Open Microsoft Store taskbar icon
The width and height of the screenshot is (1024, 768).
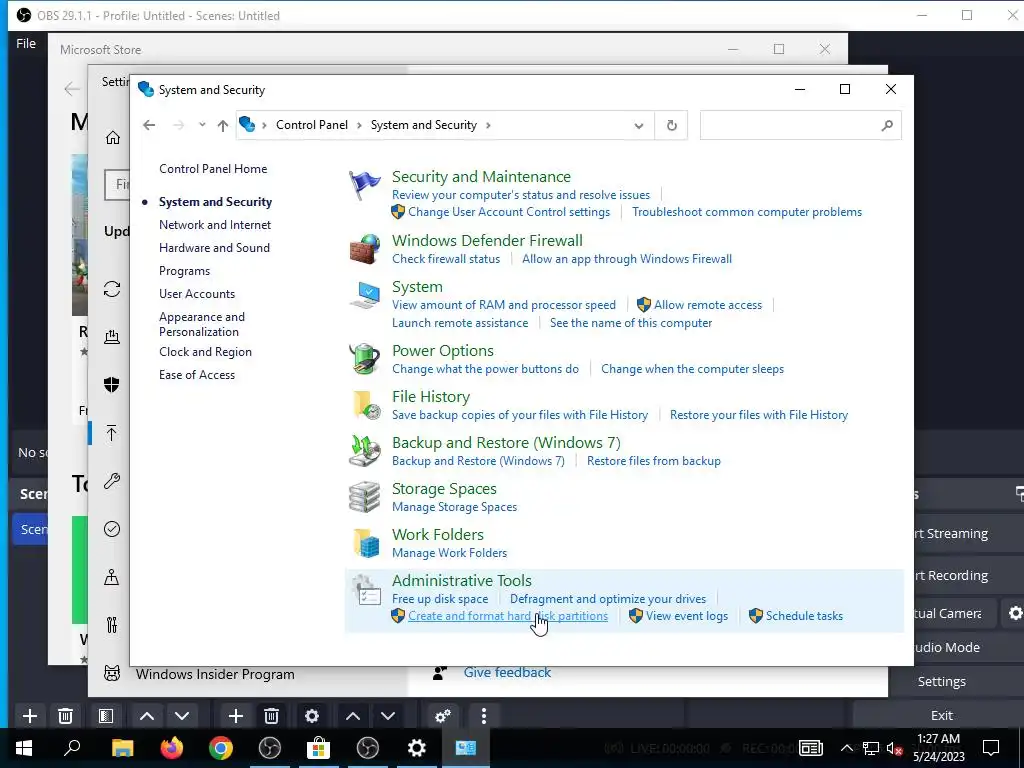(319, 748)
